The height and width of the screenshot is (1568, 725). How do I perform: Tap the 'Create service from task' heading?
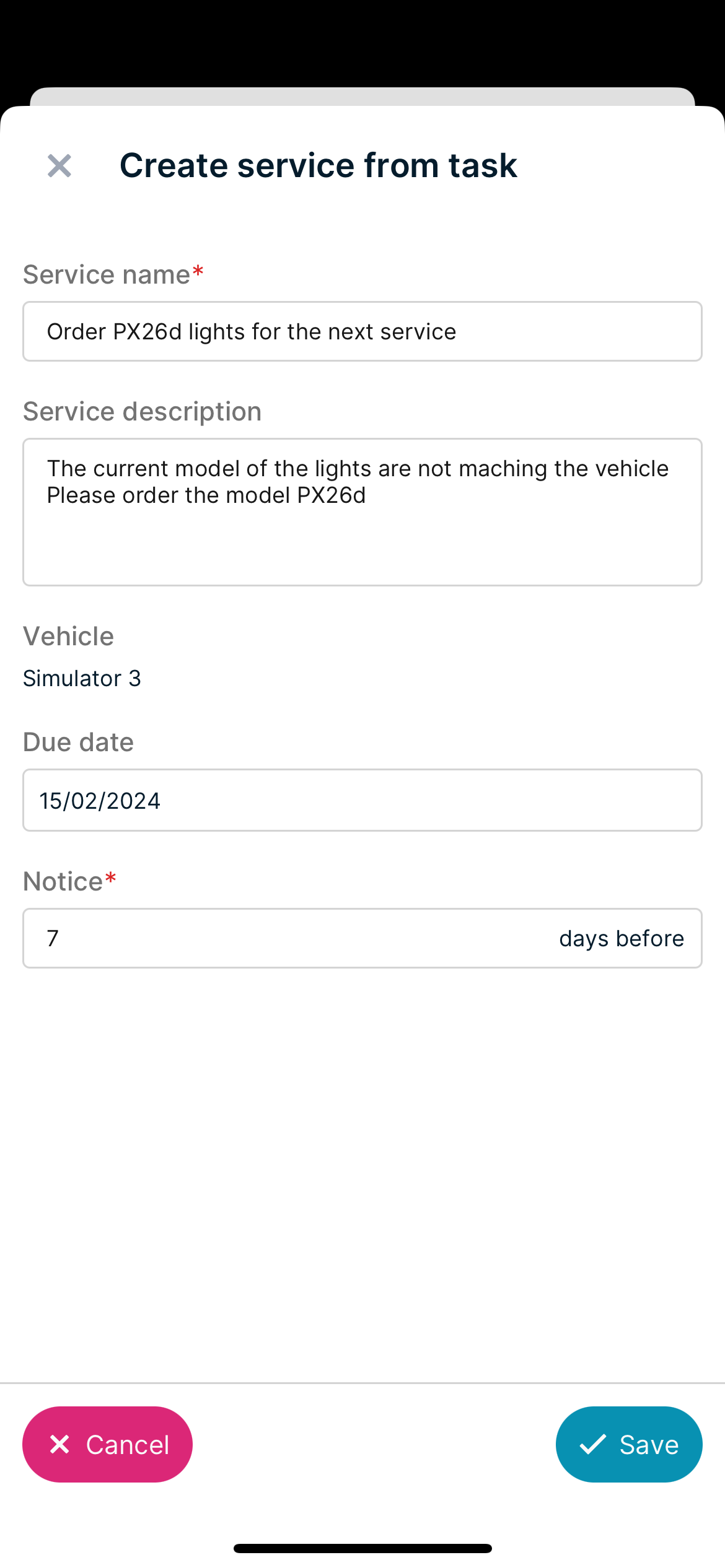click(319, 165)
